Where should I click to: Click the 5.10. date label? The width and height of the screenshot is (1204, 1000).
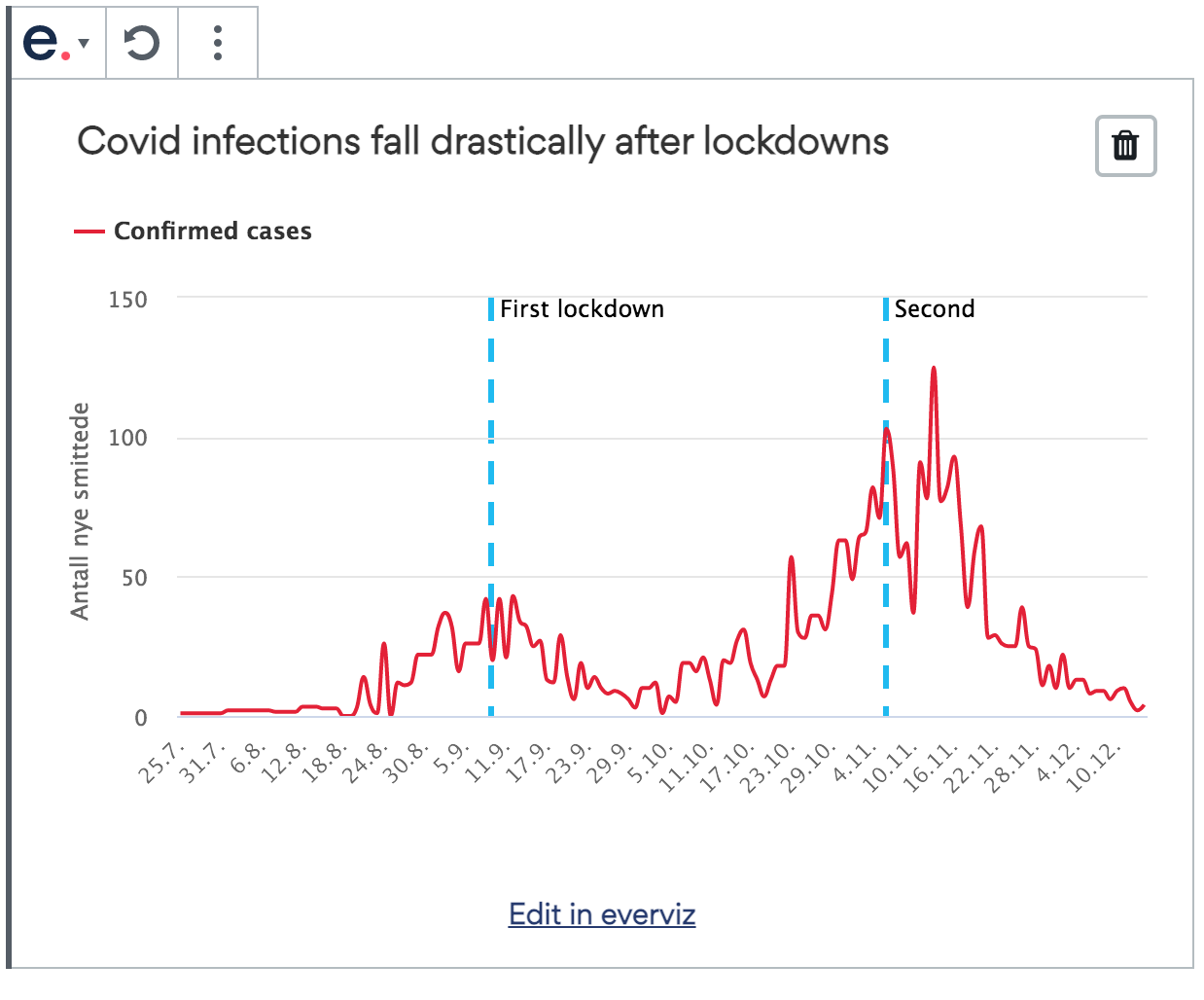[x=651, y=763]
